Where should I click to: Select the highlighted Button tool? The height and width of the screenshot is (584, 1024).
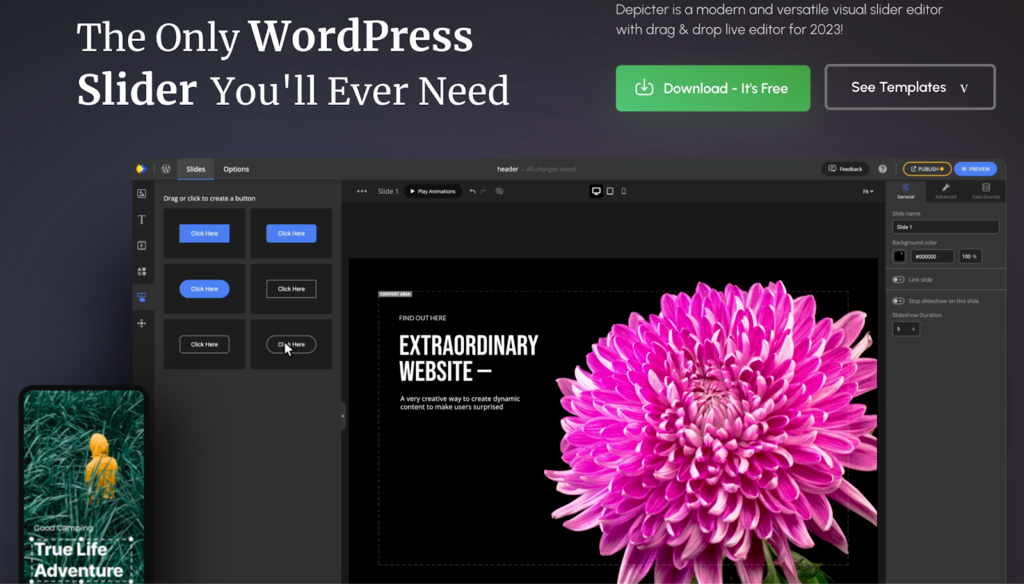tap(142, 296)
